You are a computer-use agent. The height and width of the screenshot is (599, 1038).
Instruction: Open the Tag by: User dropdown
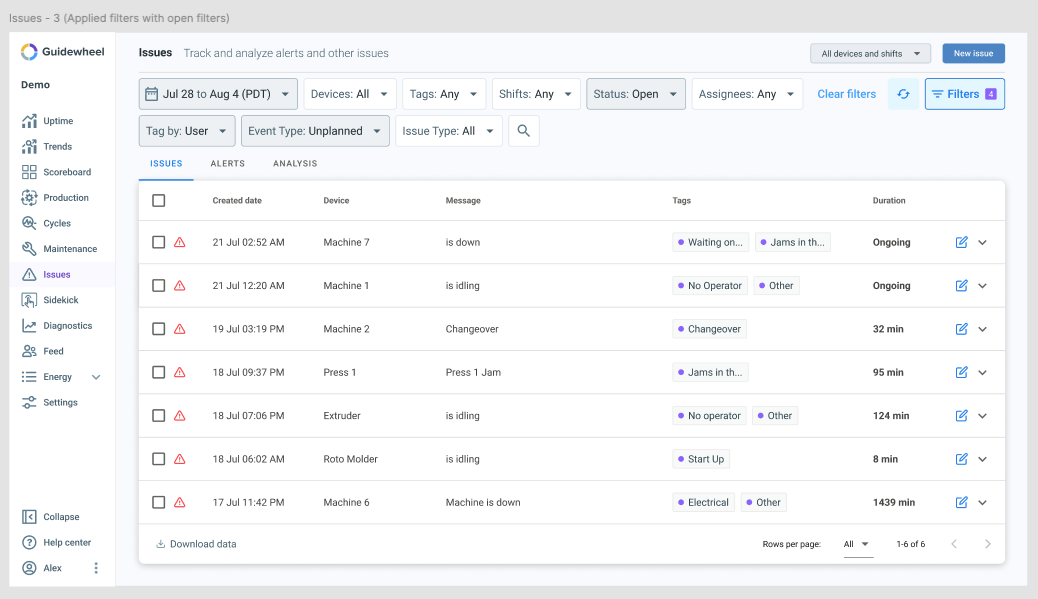(x=187, y=131)
